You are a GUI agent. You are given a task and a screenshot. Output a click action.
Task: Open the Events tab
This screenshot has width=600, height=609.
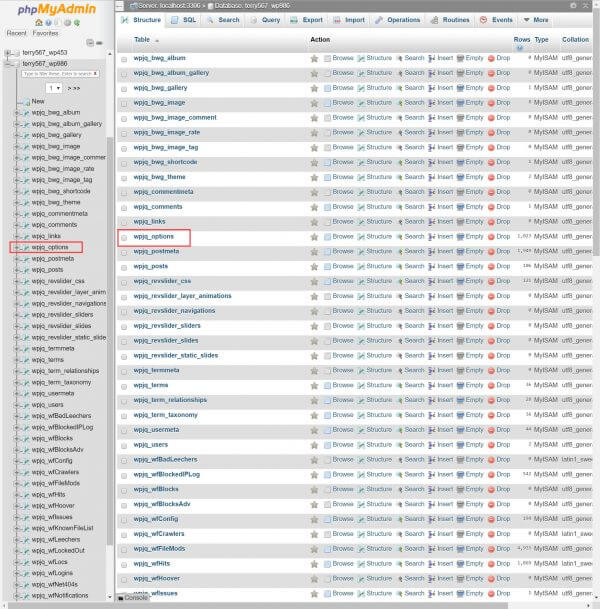pos(497,20)
